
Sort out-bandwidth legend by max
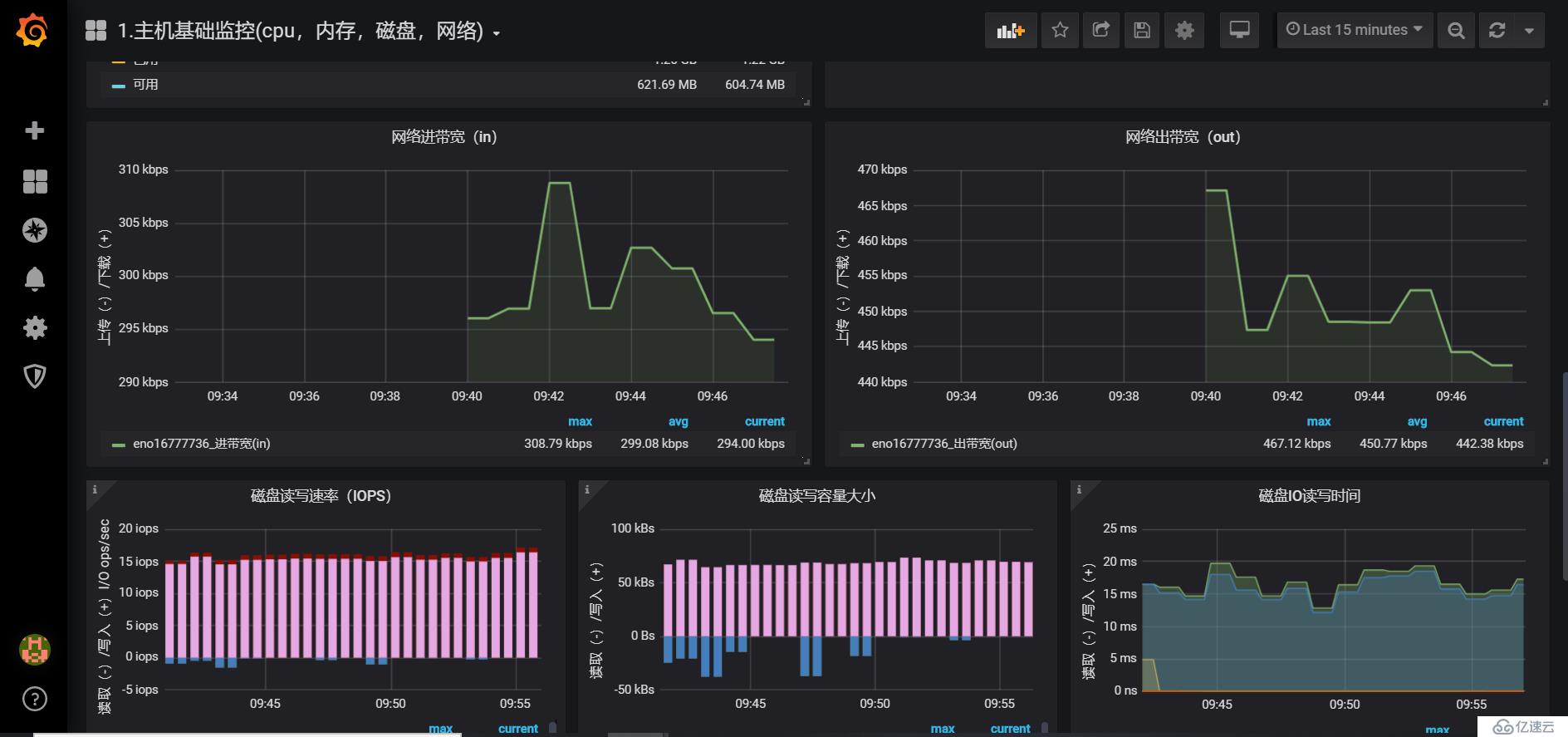(1319, 421)
